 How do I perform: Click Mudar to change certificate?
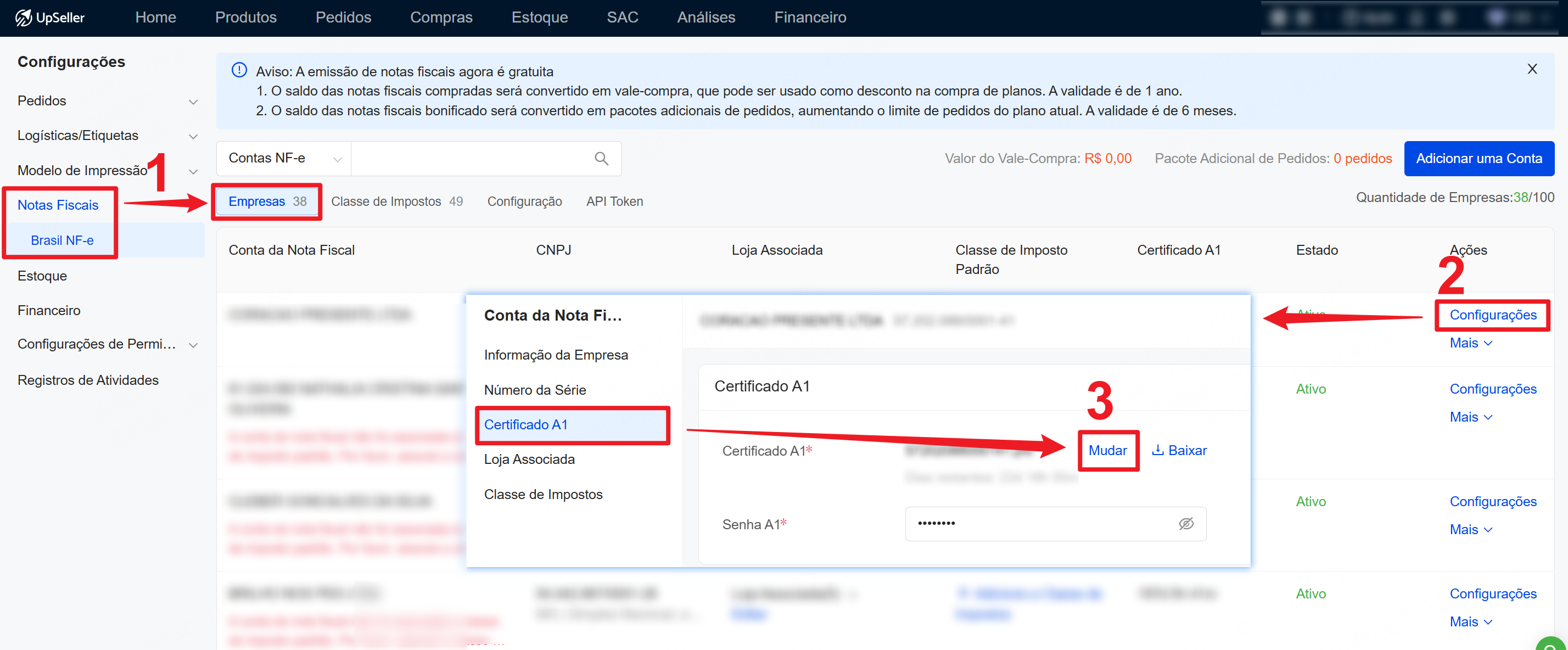tap(1107, 450)
